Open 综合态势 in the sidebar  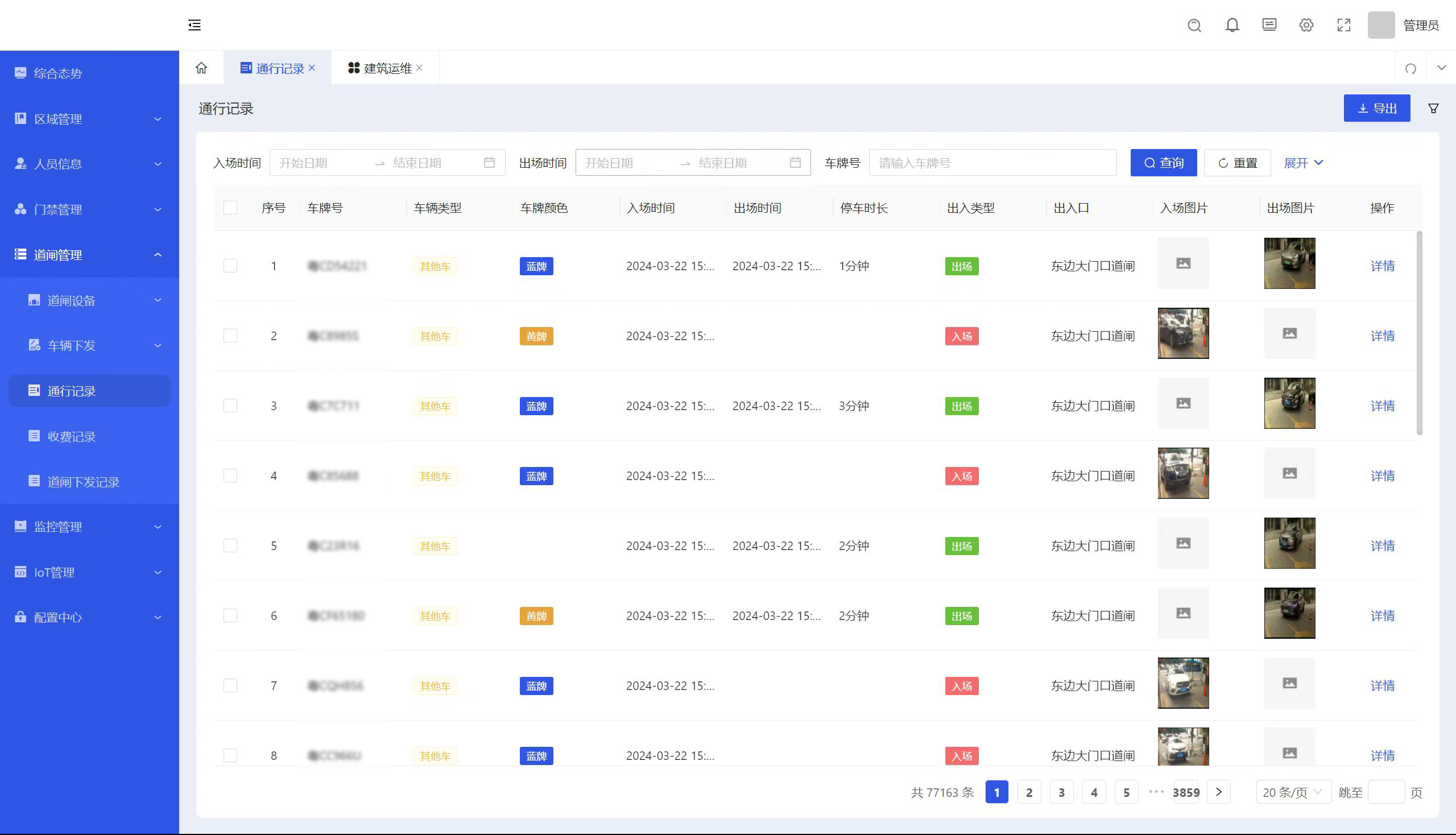pyautogui.click(x=89, y=73)
